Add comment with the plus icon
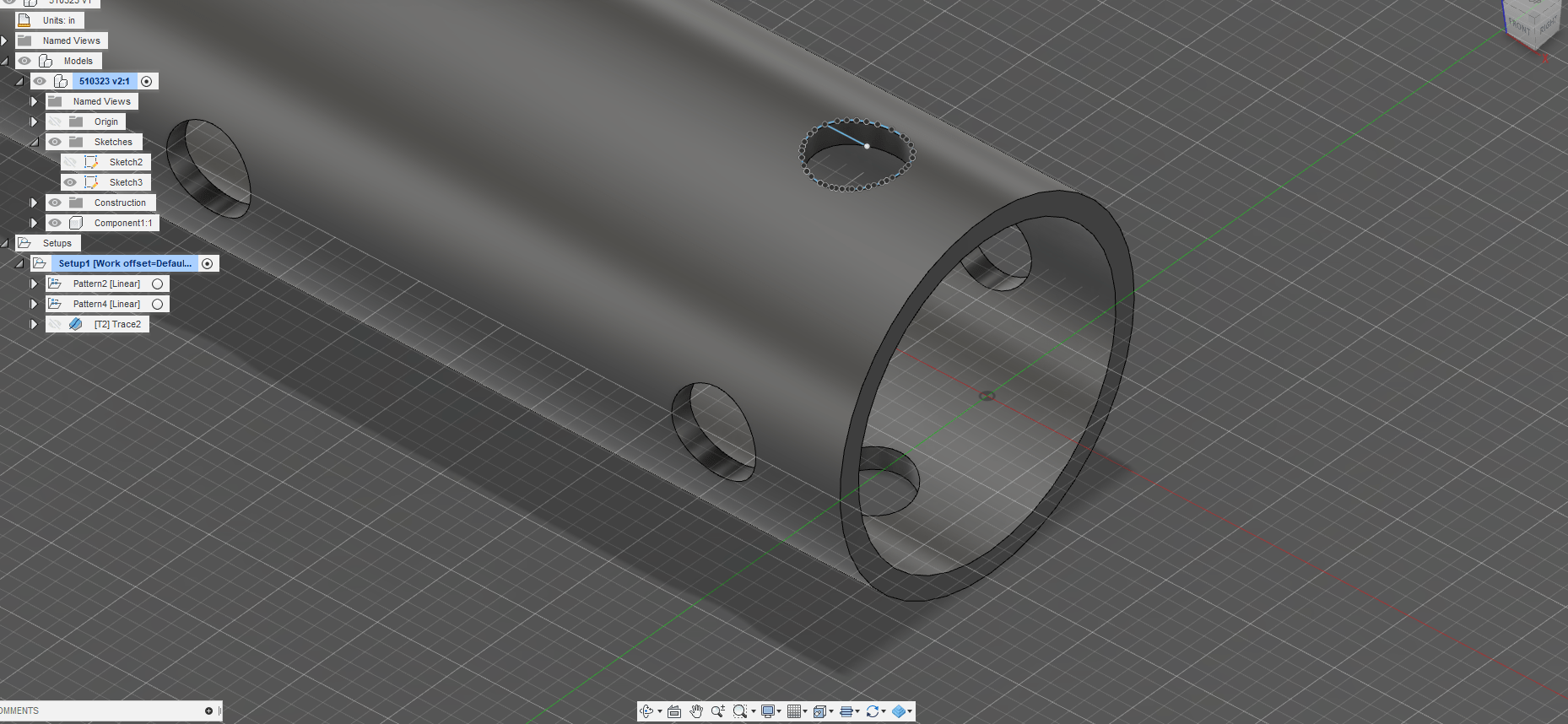This screenshot has width=1568, height=724. pyautogui.click(x=208, y=710)
